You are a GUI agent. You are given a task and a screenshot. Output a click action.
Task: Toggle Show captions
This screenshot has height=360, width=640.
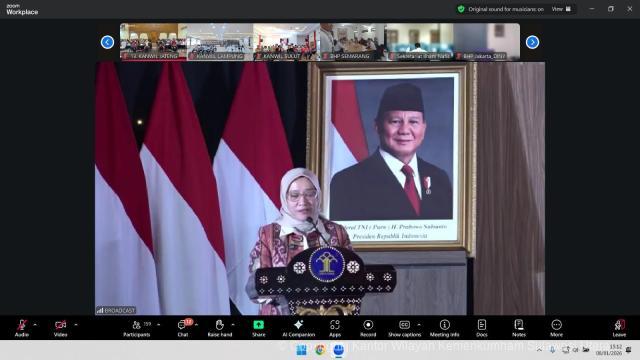[x=404, y=328]
